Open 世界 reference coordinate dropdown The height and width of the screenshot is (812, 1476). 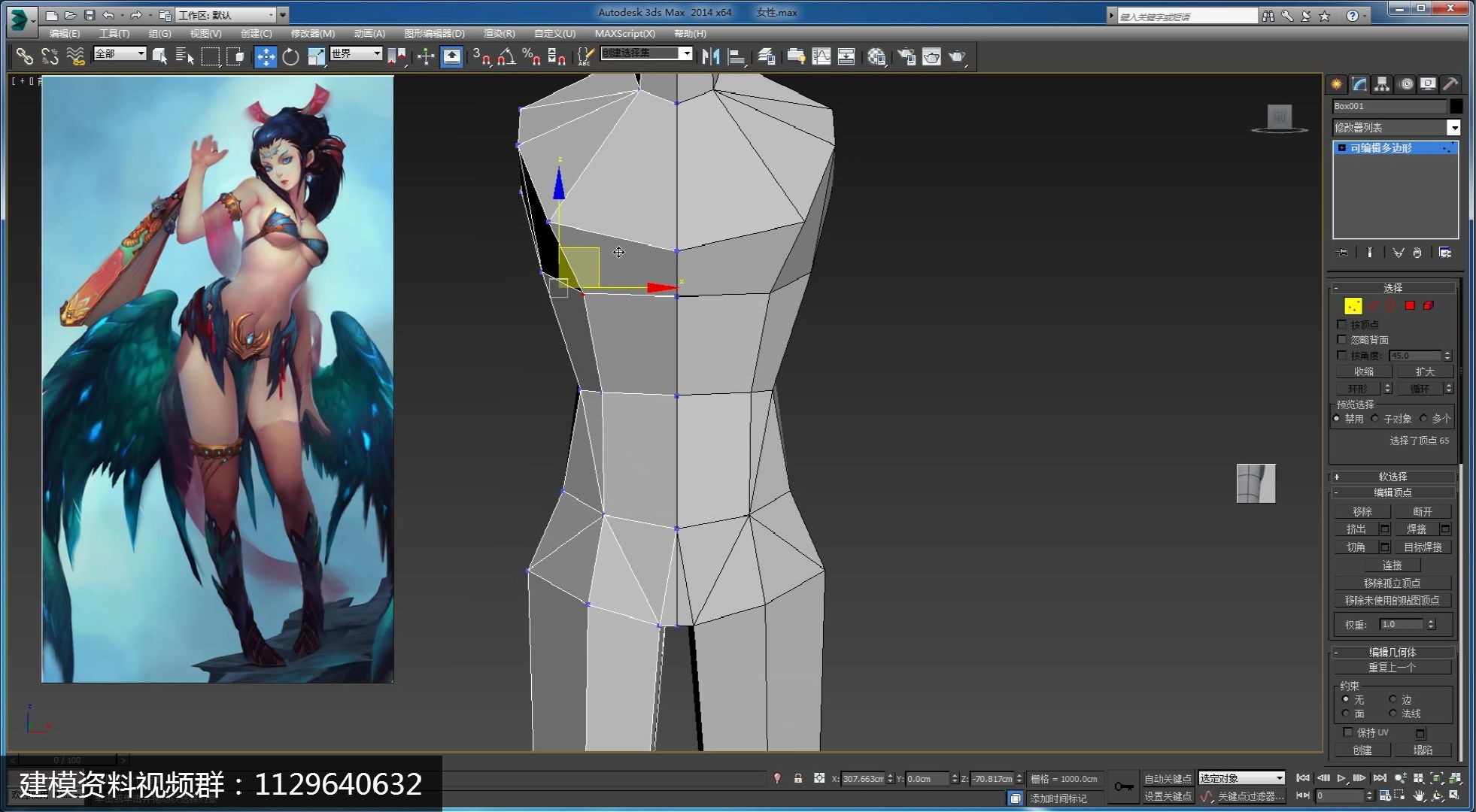click(x=356, y=53)
